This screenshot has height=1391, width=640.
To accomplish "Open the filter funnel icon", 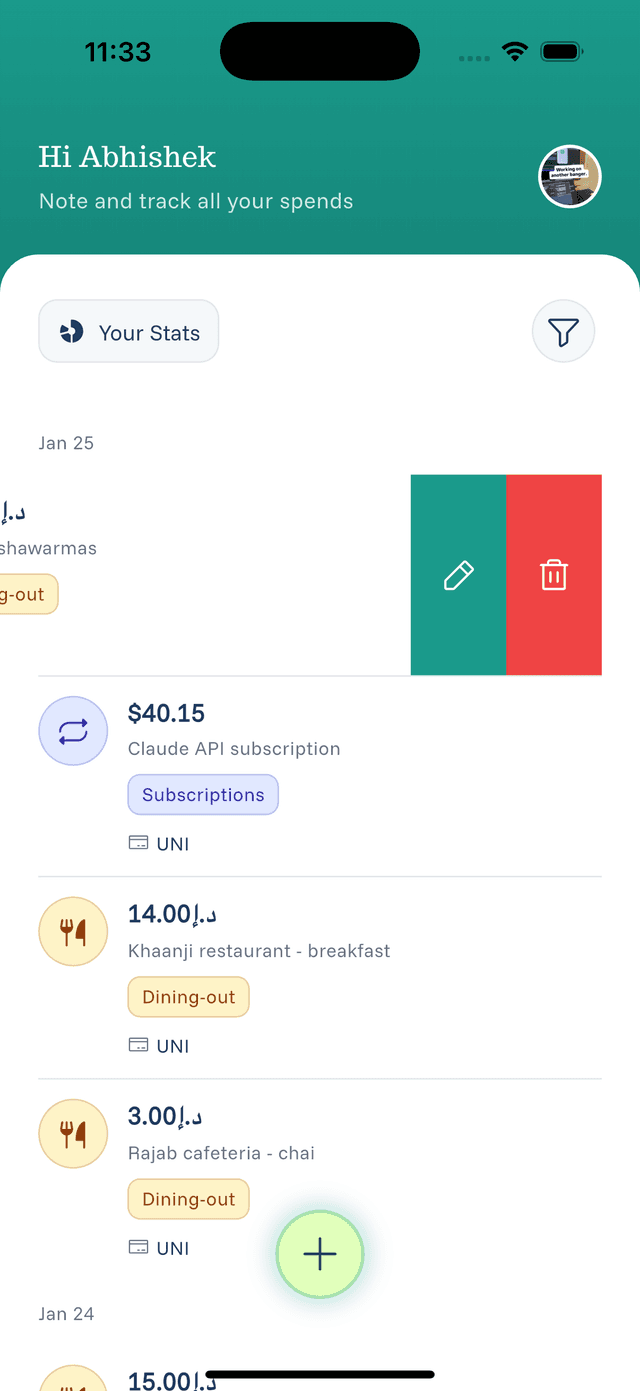I will [x=563, y=331].
